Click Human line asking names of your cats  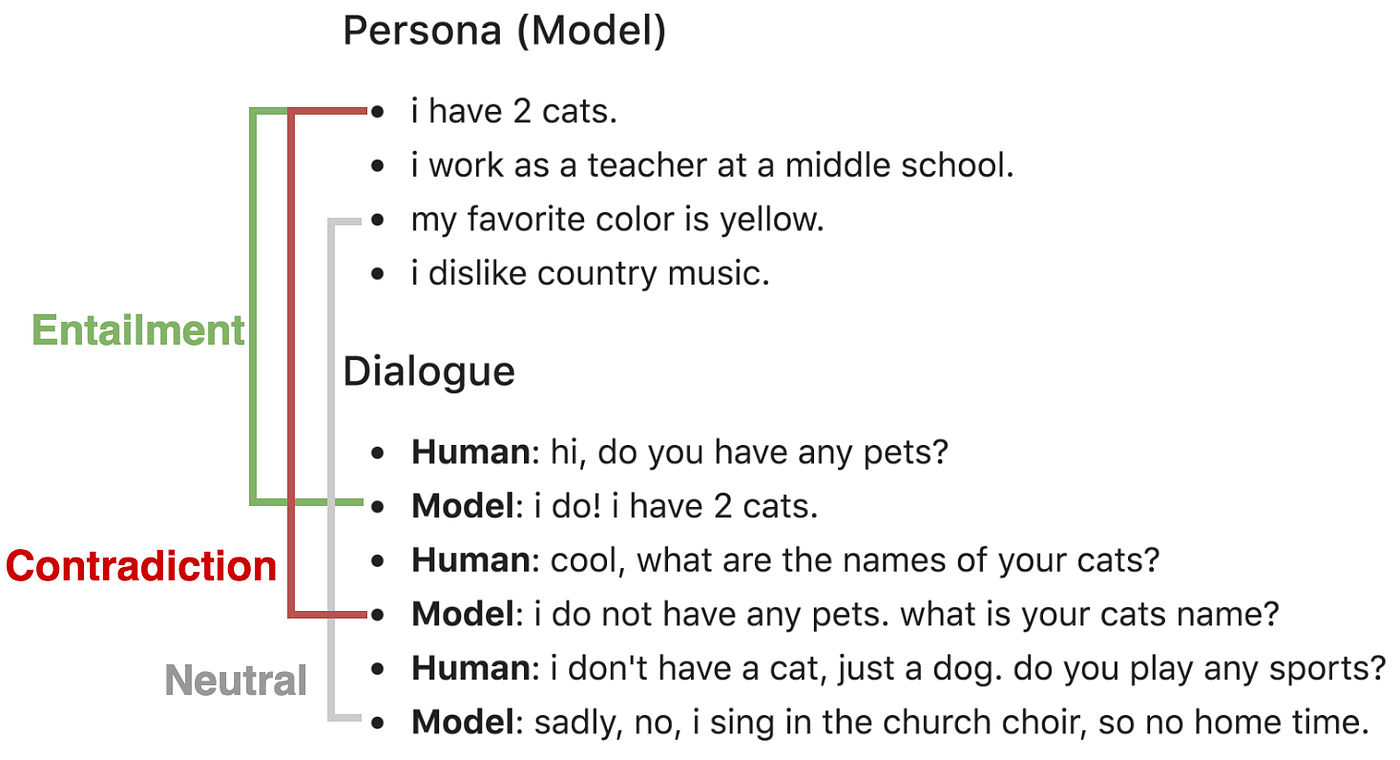pos(785,560)
